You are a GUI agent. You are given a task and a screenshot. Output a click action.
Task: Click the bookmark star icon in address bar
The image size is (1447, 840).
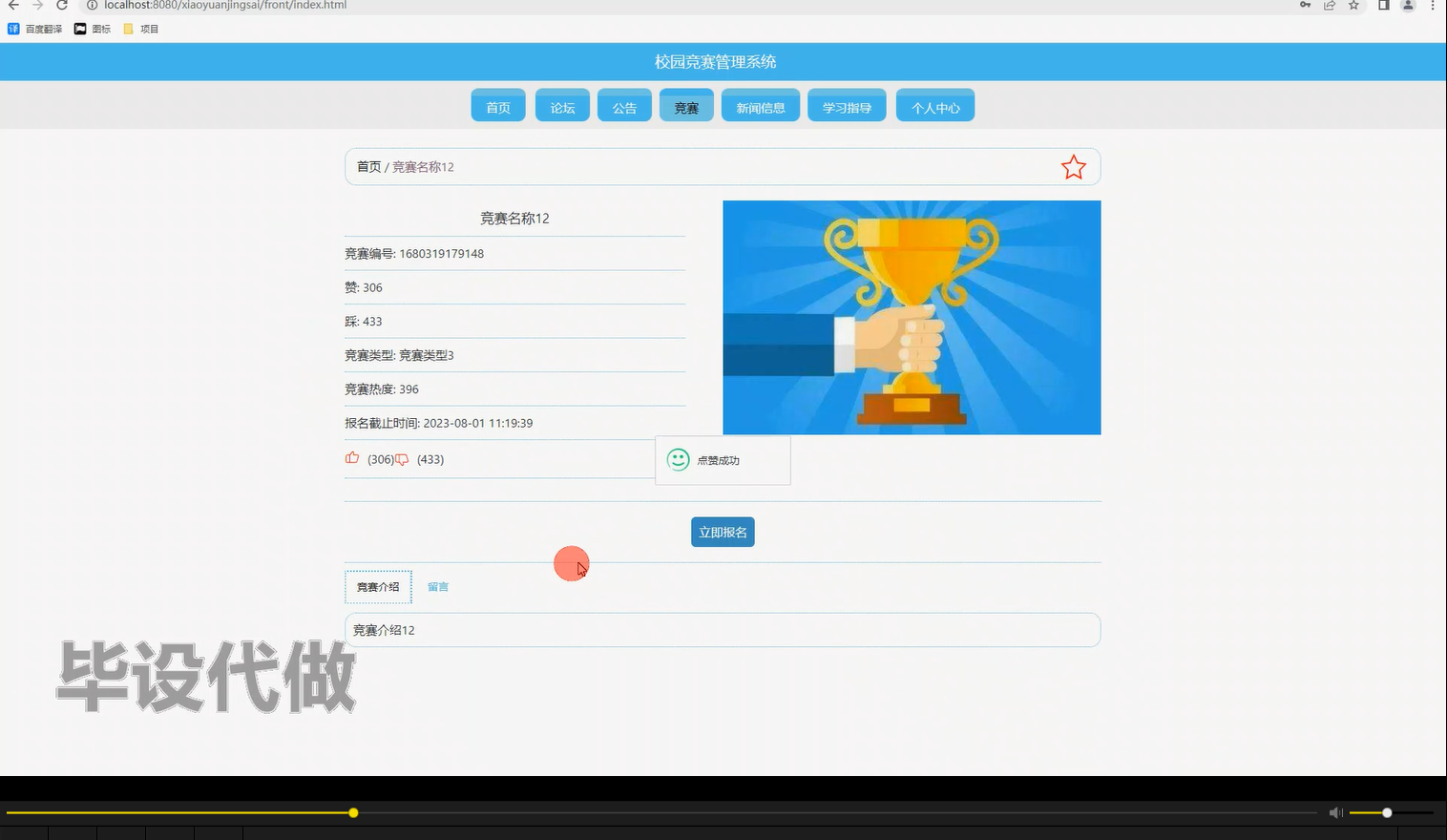[1352, 6]
